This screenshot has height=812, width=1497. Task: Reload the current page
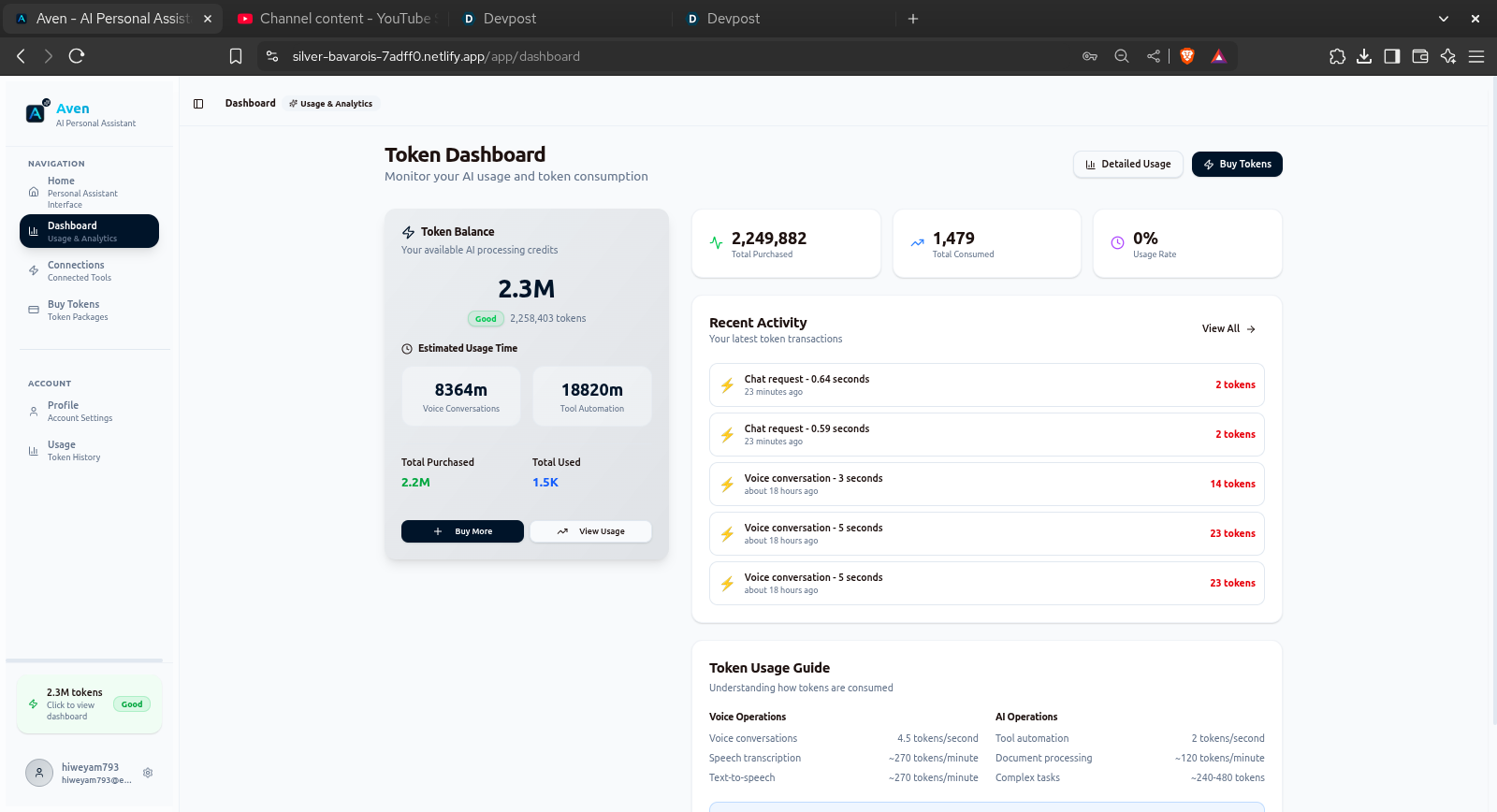click(x=77, y=56)
